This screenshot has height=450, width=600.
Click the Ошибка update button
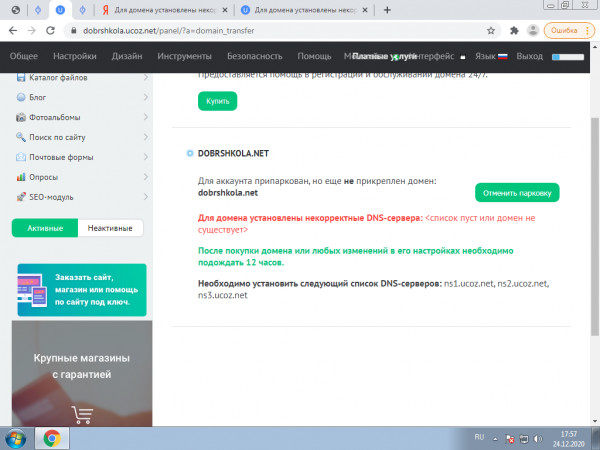click(569, 31)
